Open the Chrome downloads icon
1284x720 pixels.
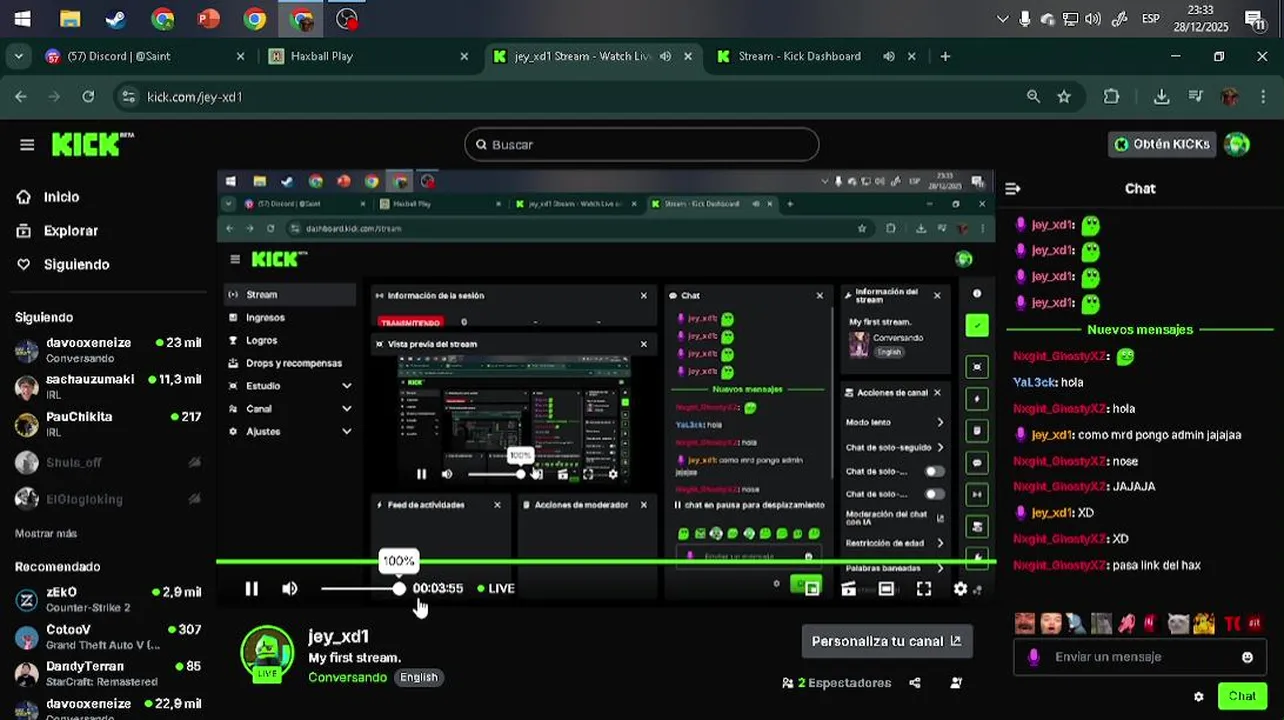tap(1161, 97)
